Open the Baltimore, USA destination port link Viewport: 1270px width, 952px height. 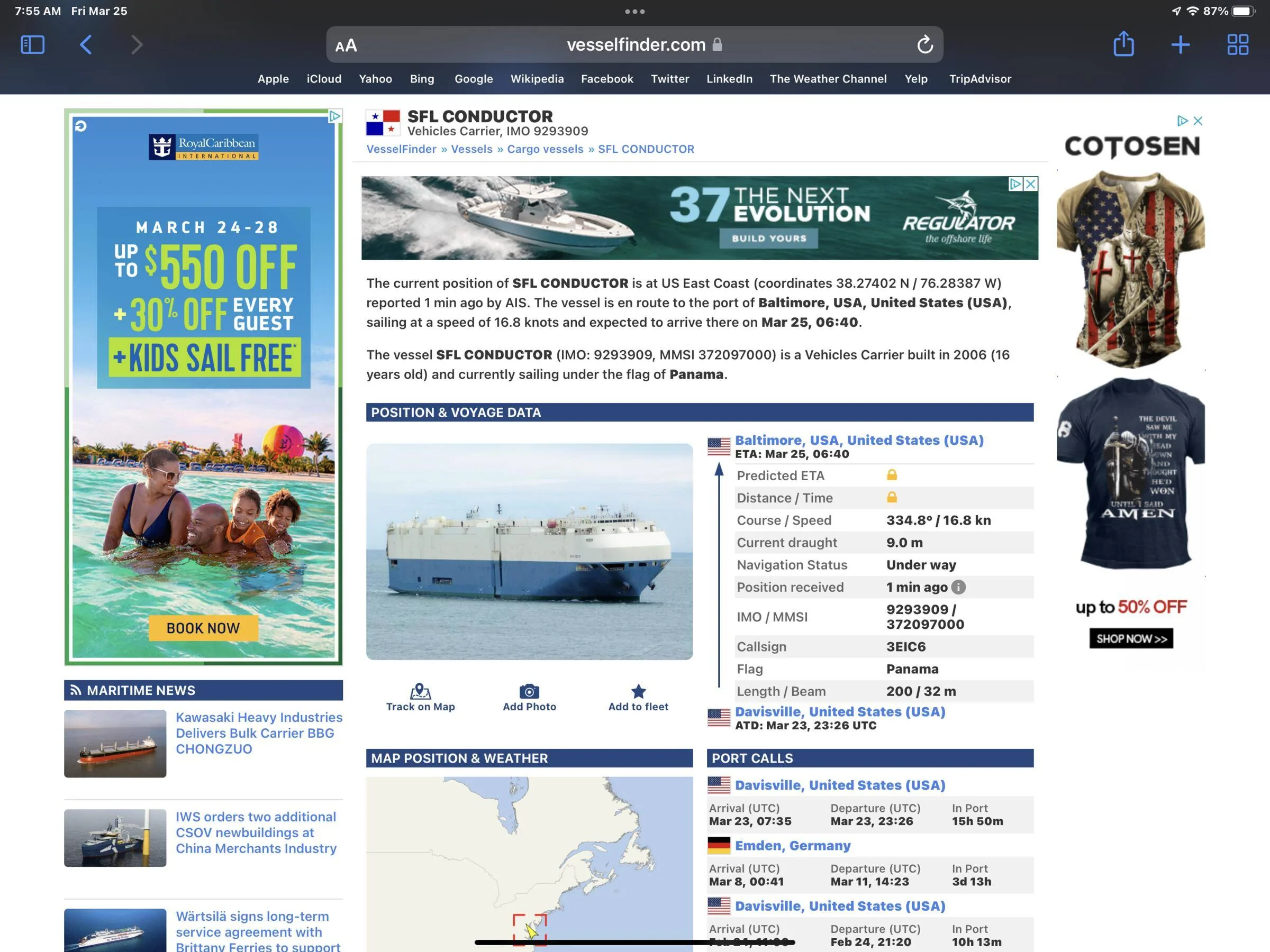(x=859, y=440)
